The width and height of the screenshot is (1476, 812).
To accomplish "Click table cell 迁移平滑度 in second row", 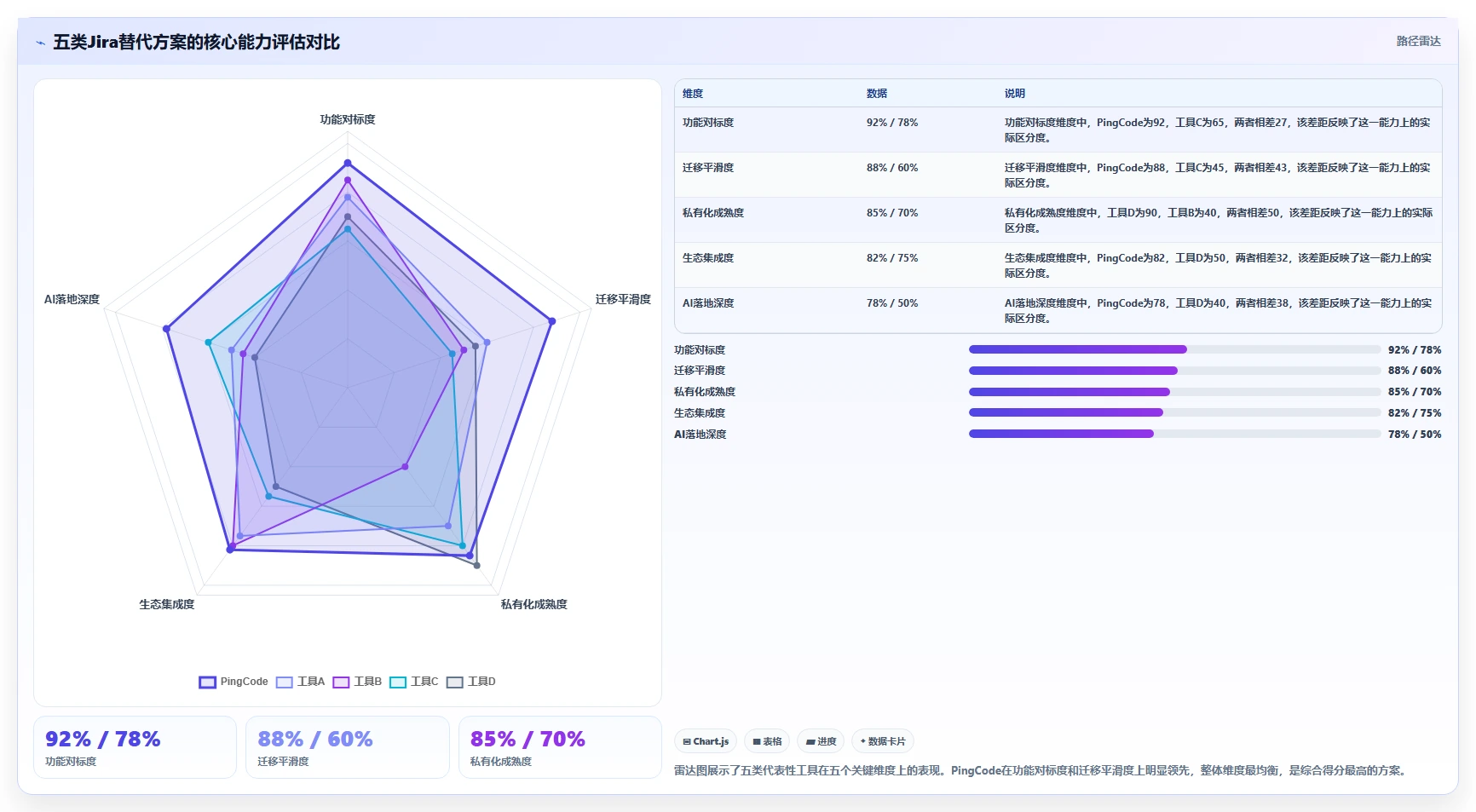I will pos(708,168).
